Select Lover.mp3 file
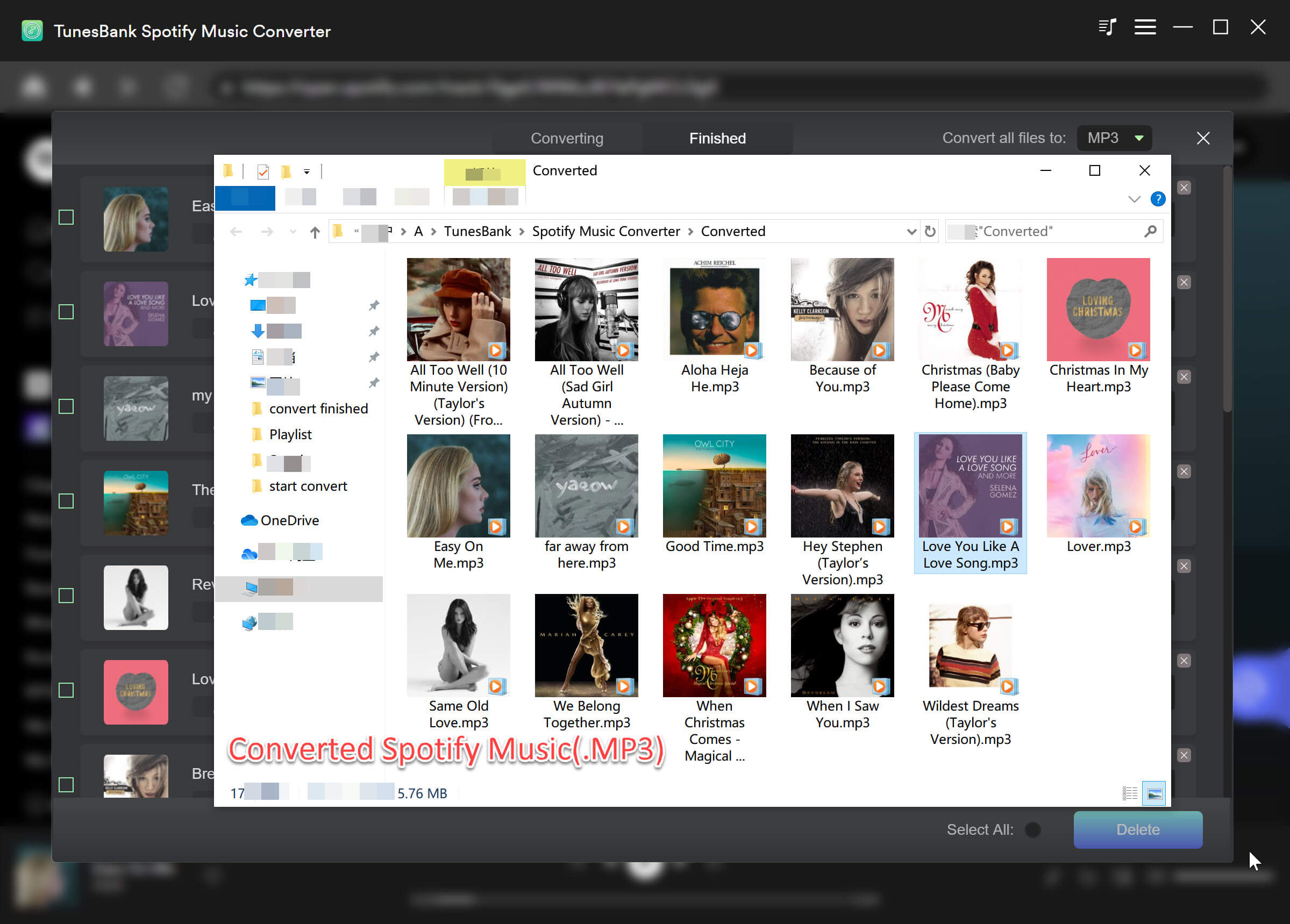This screenshot has height=924, width=1290. click(x=1099, y=494)
